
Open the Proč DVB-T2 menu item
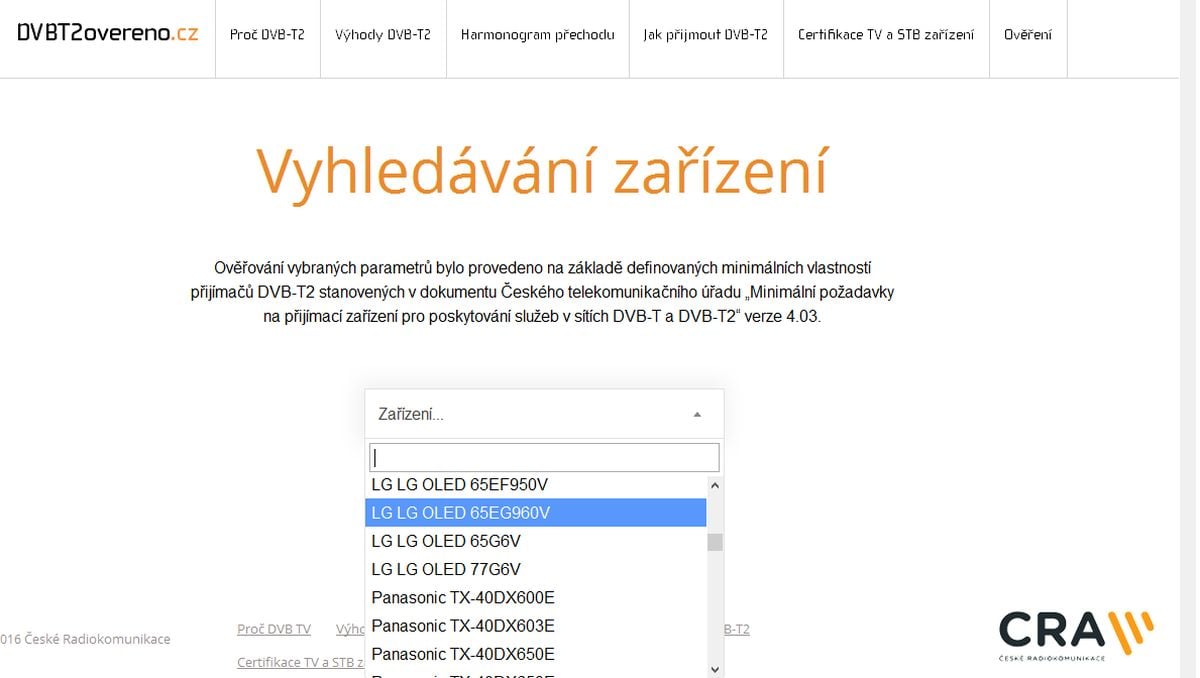coord(267,33)
